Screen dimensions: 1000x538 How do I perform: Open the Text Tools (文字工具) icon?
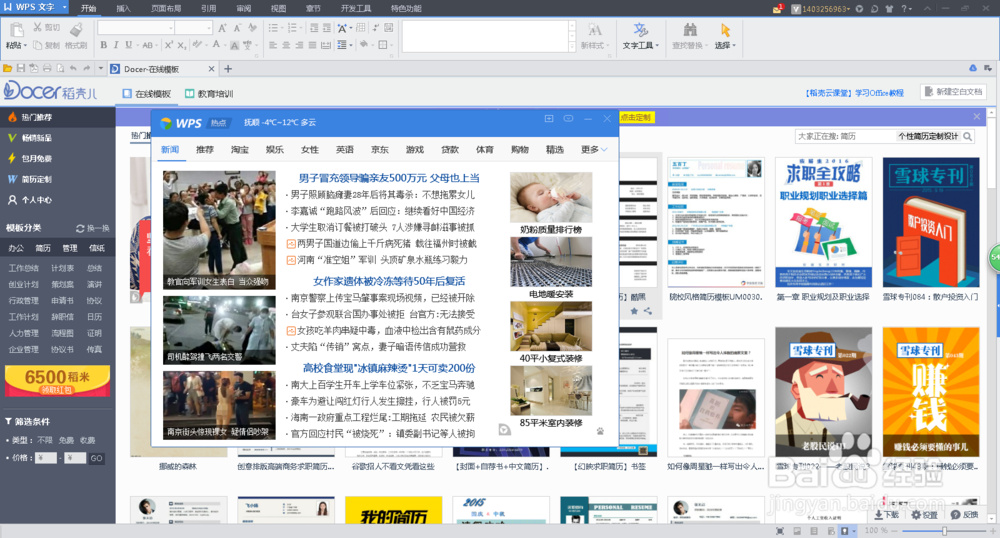coord(640,30)
